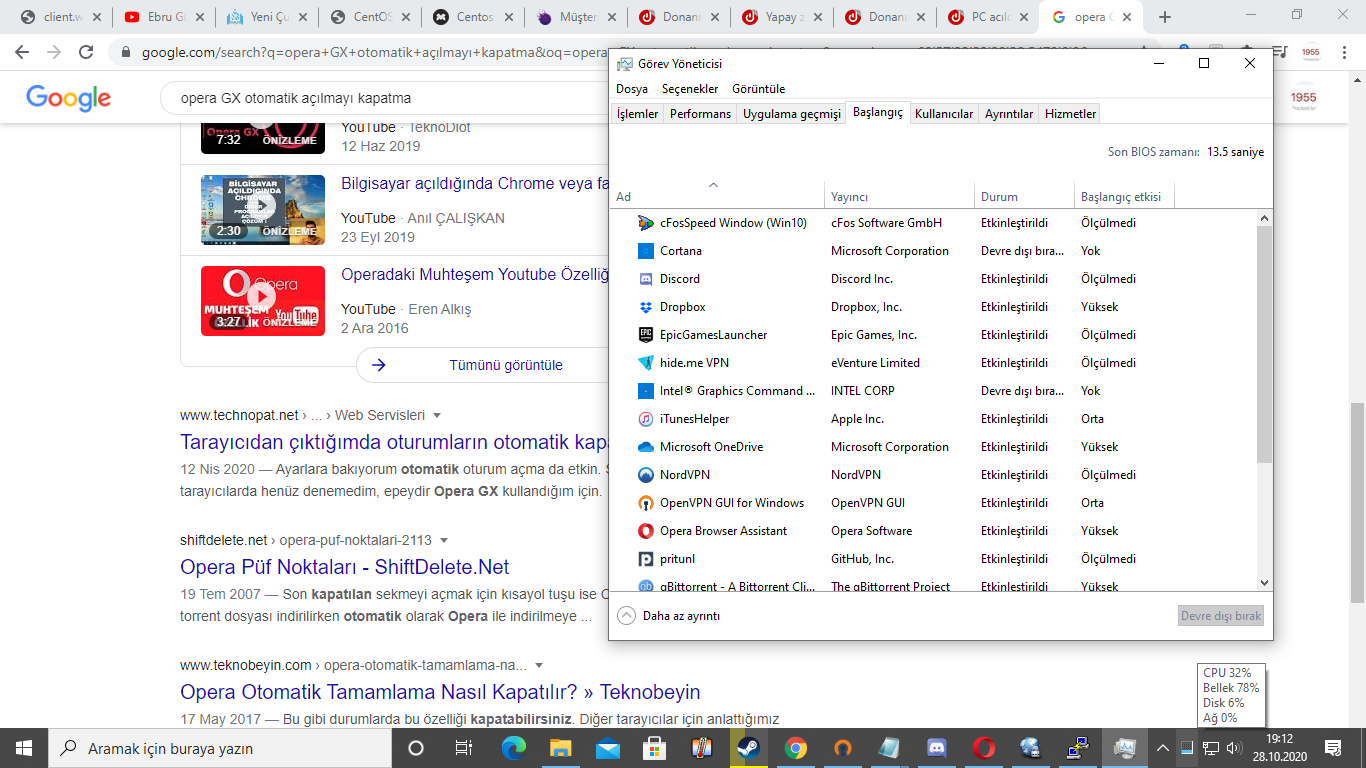Click the hide.me VPN icon
1366x768 pixels.
click(646, 363)
